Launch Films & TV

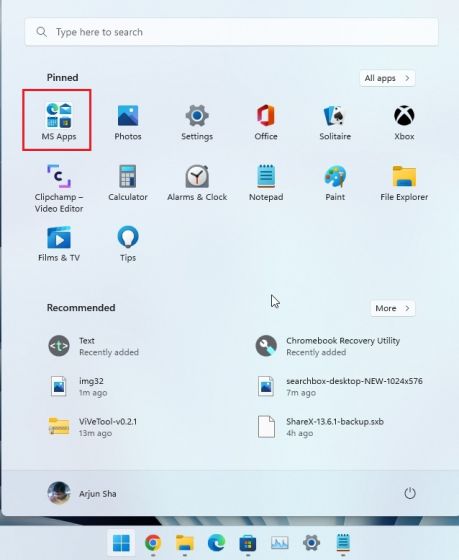tap(59, 244)
